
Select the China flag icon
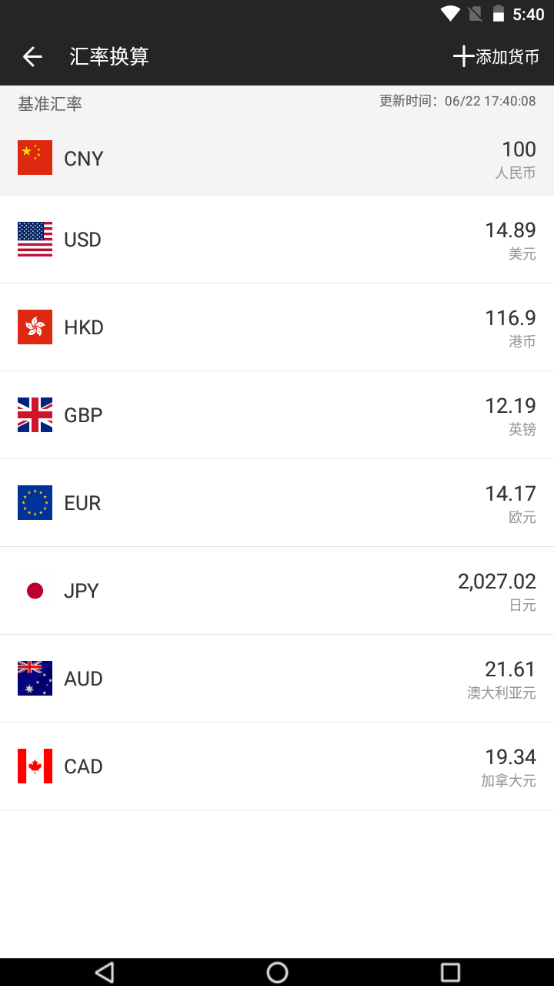(x=35, y=157)
